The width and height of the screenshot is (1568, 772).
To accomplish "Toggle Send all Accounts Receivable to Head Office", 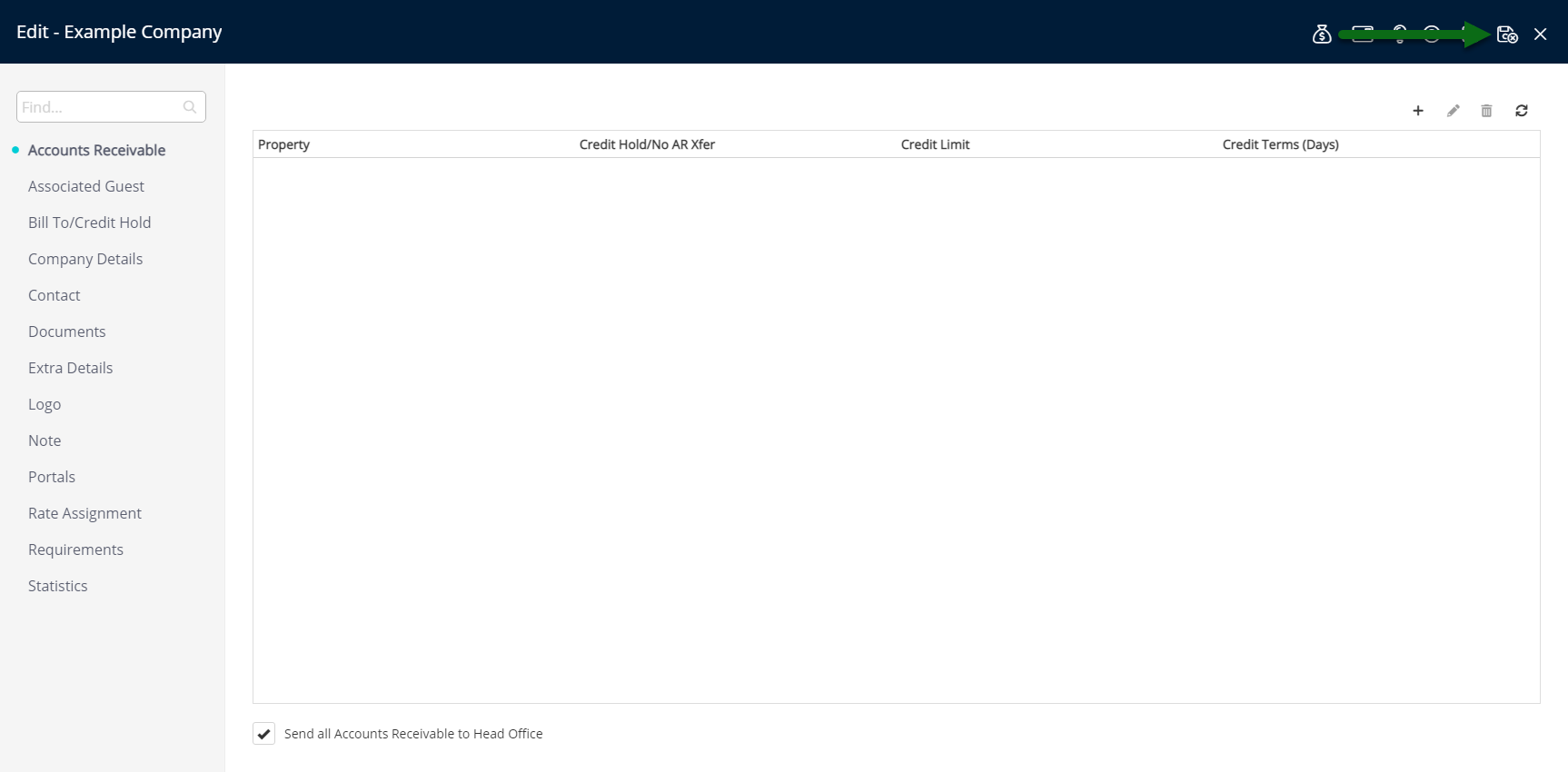I will (263, 734).
